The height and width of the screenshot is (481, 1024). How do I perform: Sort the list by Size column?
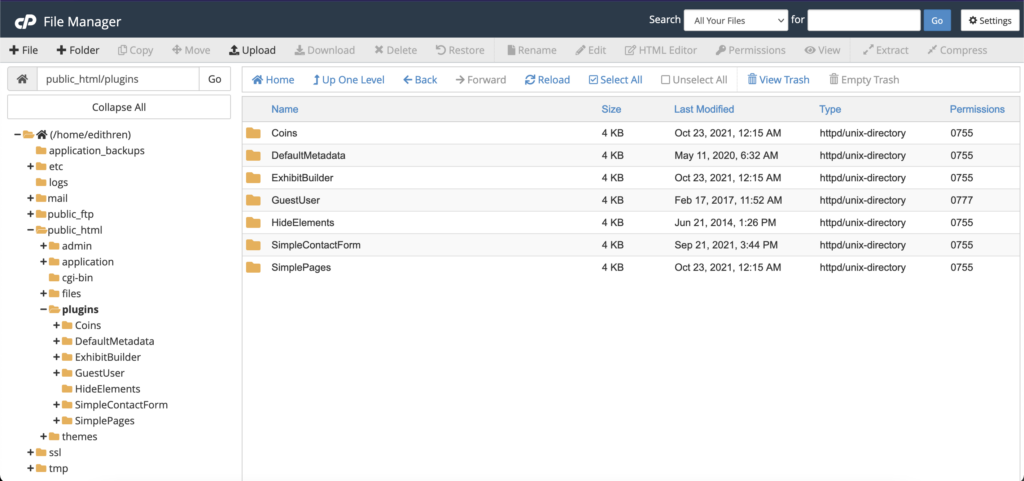pyautogui.click(x=611, y=110)
